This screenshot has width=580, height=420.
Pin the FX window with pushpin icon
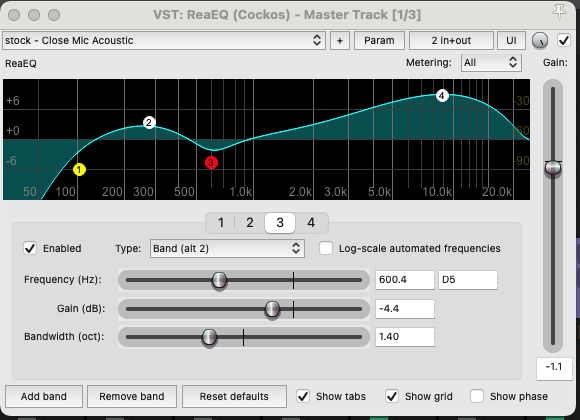coord(559,12)
